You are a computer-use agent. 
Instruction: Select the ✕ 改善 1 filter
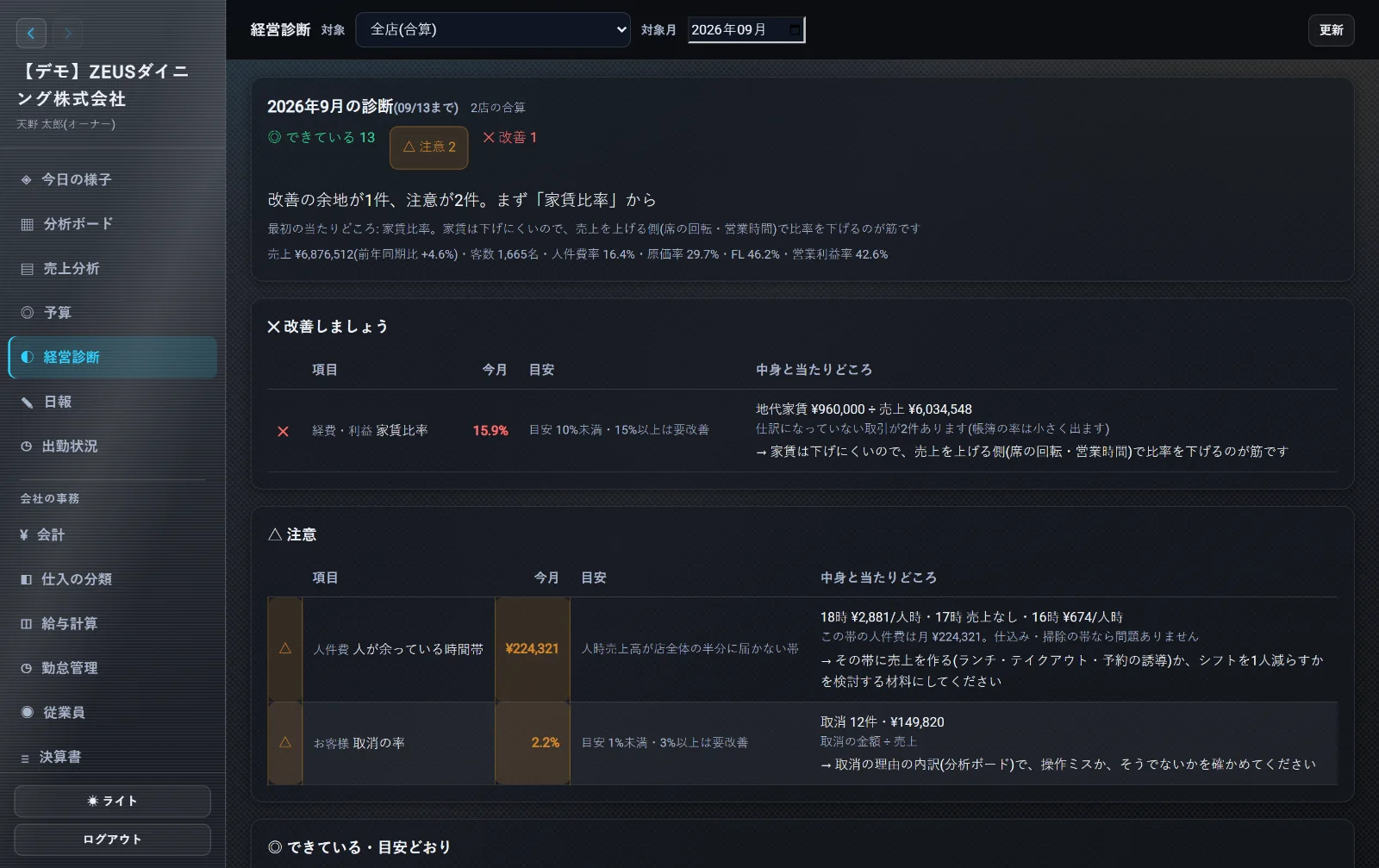510,138
